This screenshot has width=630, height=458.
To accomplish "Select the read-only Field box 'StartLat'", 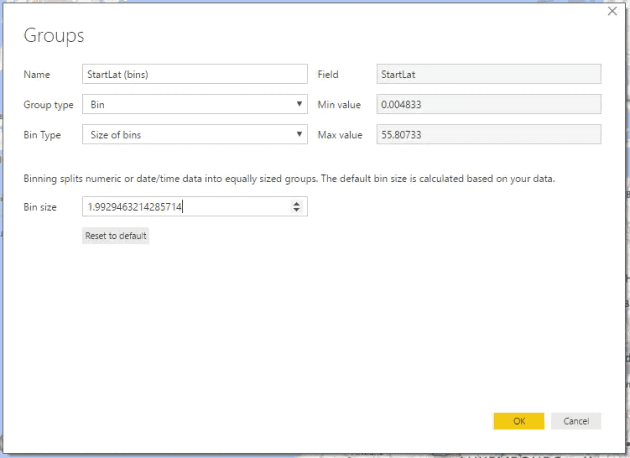I will [x=489, y=74].
